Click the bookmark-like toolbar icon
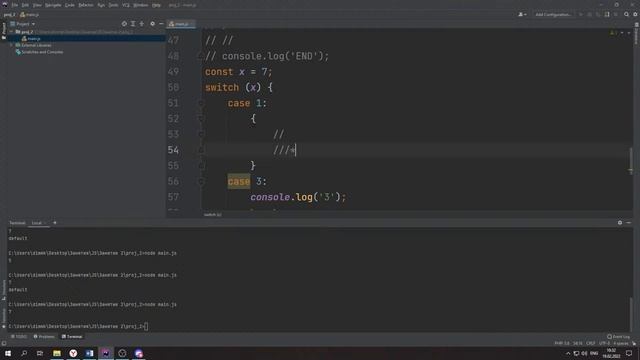 tap(607, 14)
